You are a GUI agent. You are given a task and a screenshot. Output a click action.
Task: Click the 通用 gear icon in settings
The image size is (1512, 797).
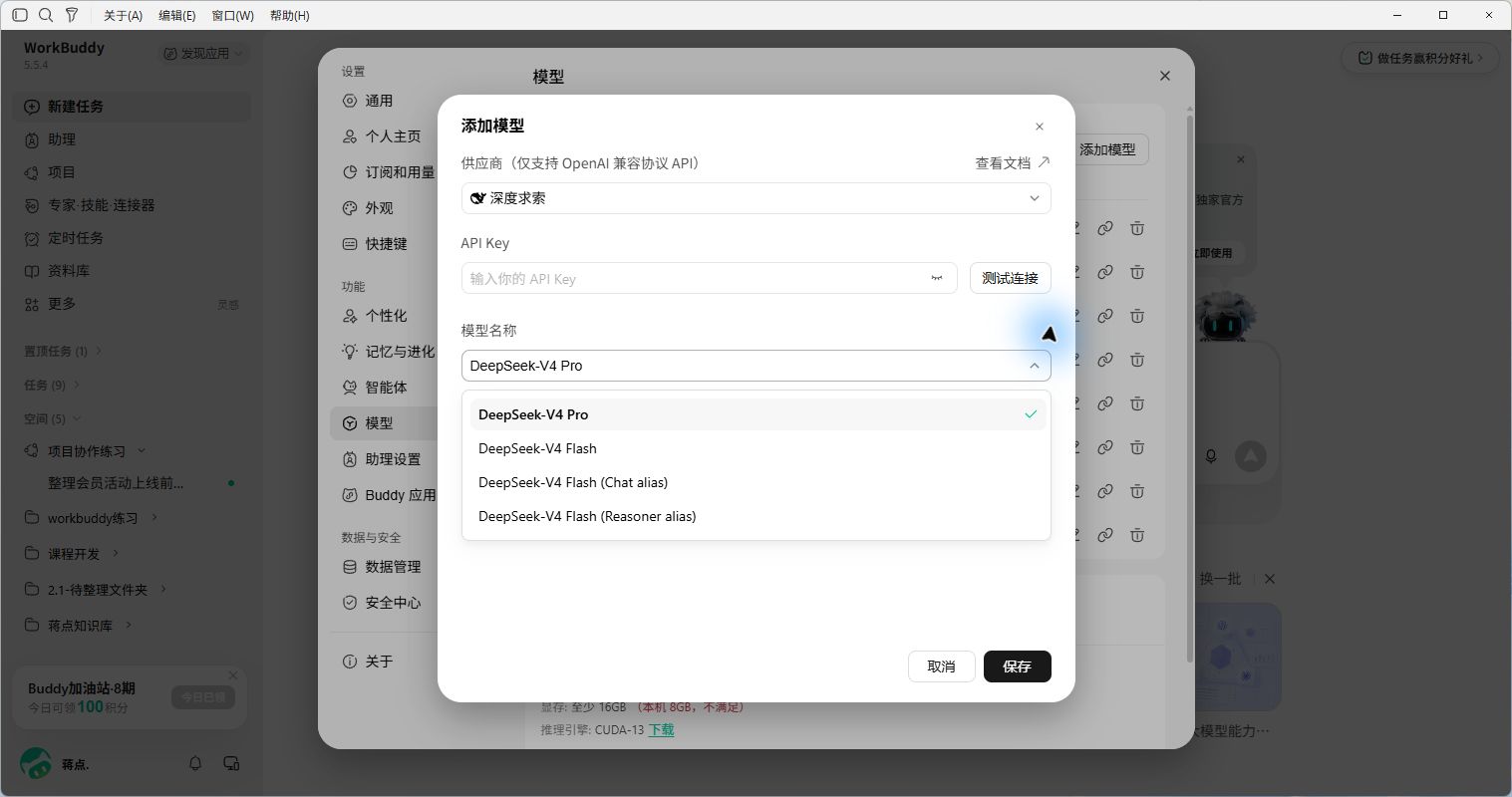(350, 101)
